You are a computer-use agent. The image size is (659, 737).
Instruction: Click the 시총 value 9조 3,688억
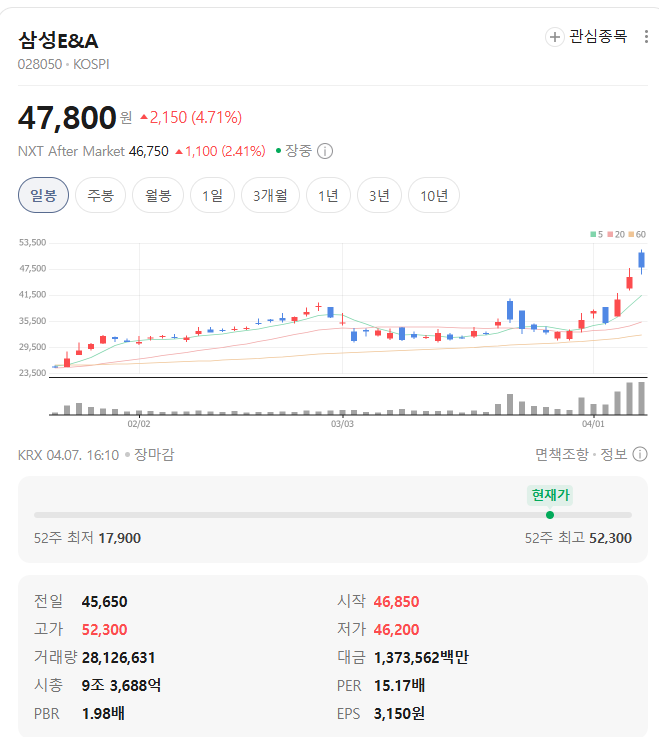click(121, 685)
